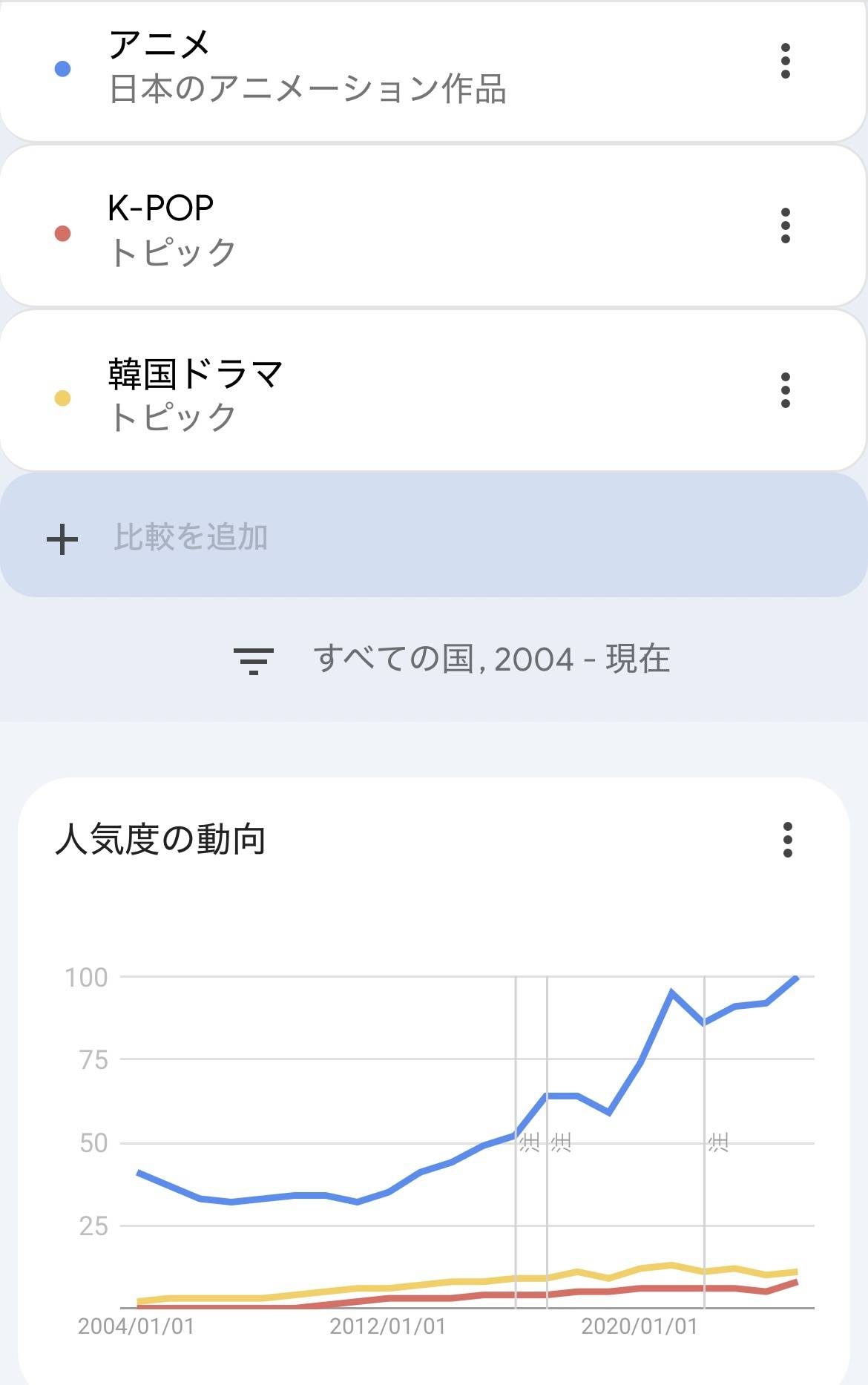Tap the plus icon to add comparison

click(x=62, y=539)
